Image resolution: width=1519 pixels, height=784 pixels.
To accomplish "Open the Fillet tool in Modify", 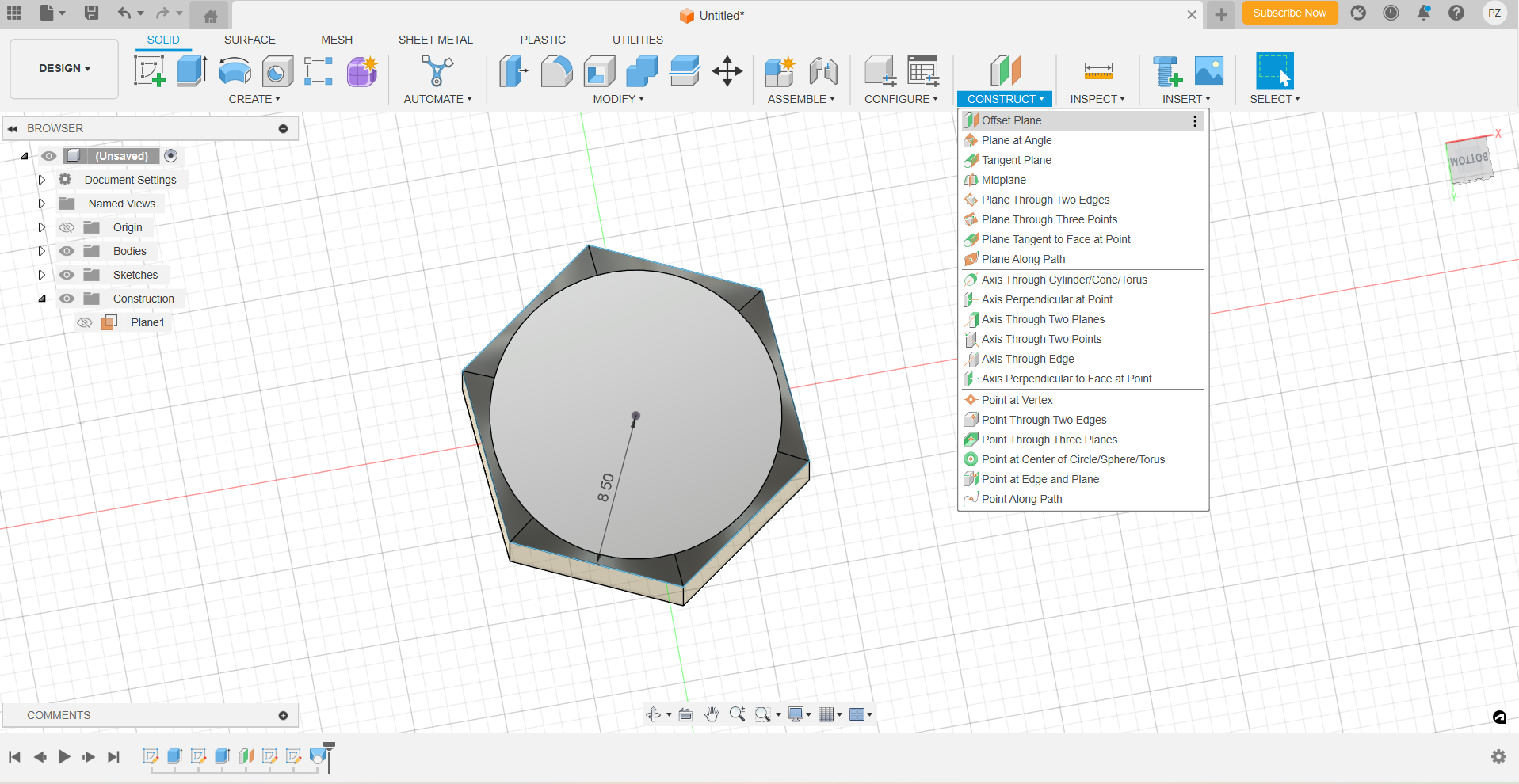I will click(x=556, y=71).
